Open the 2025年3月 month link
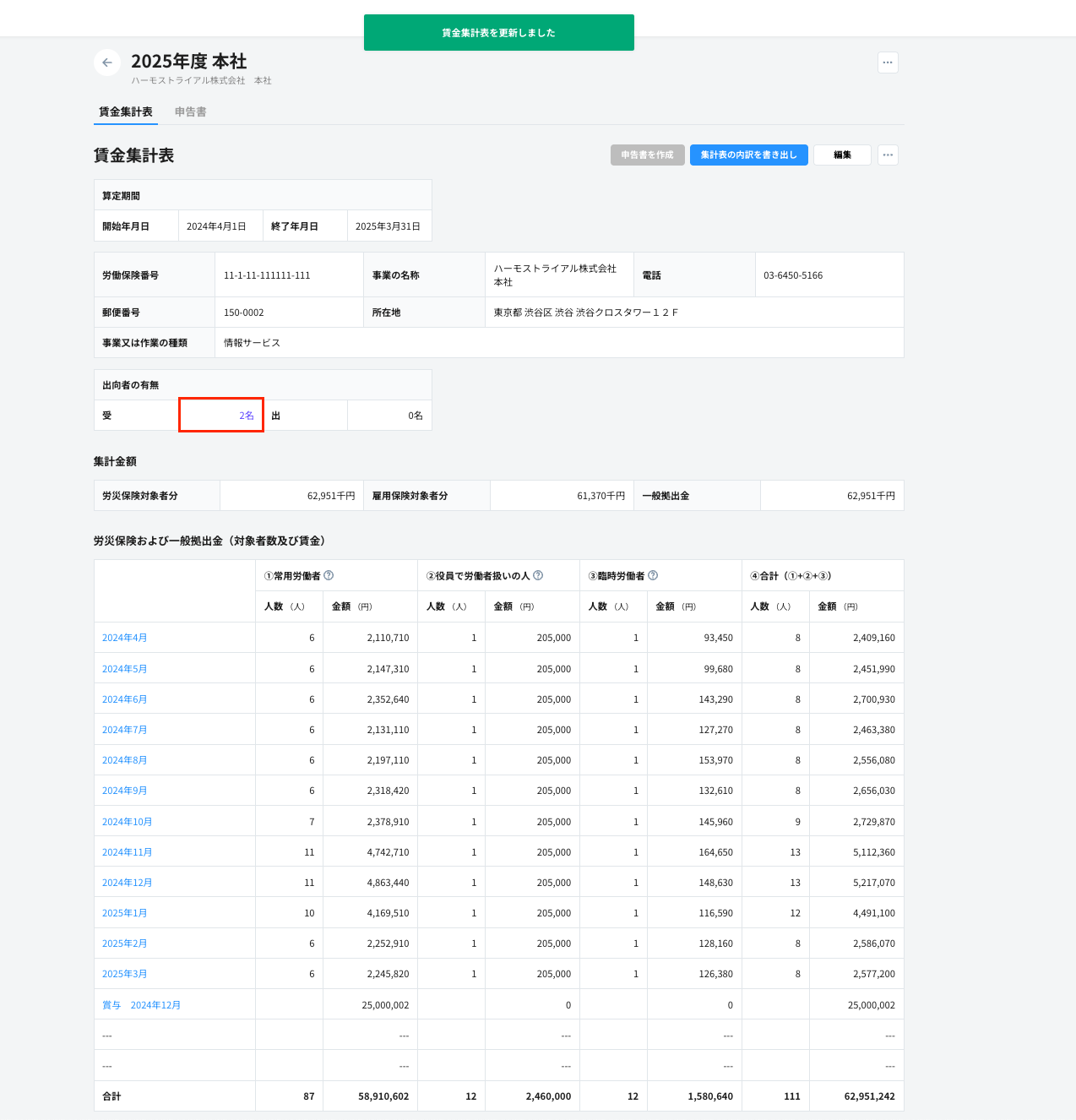Viewport: 1076px width, 1120px height. click(125, 974)
